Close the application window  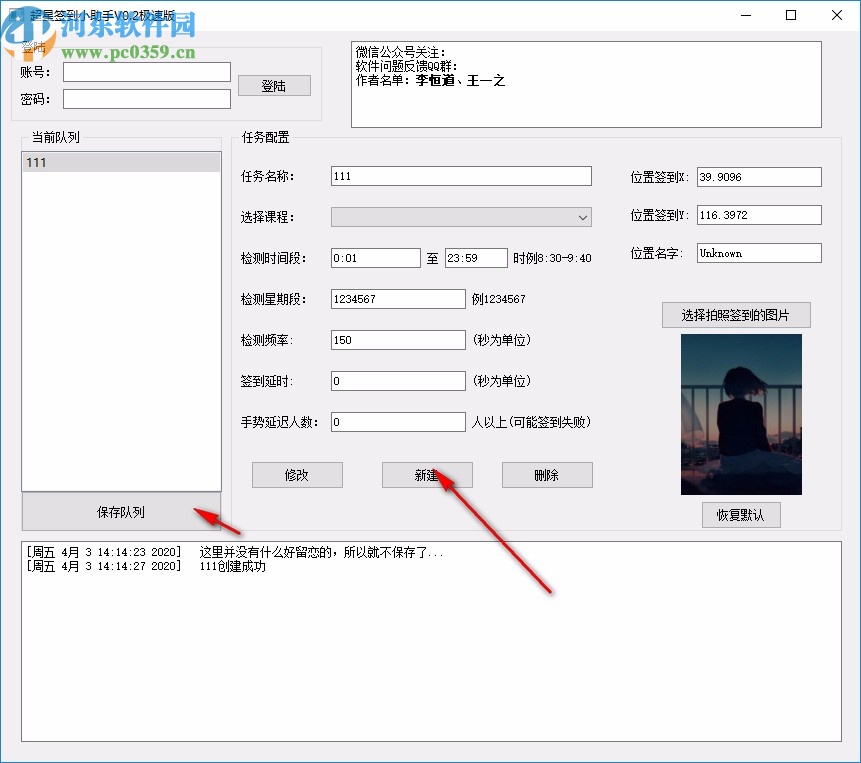tap(837, 15)
